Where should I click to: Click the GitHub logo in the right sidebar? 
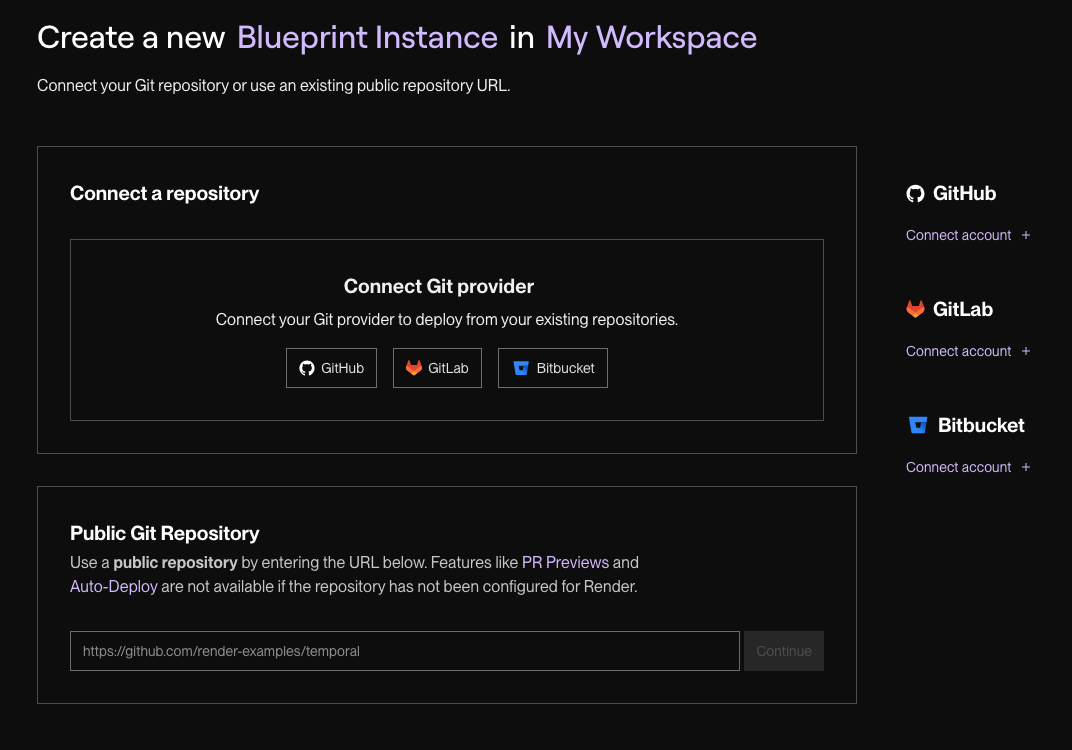(915, 194)
